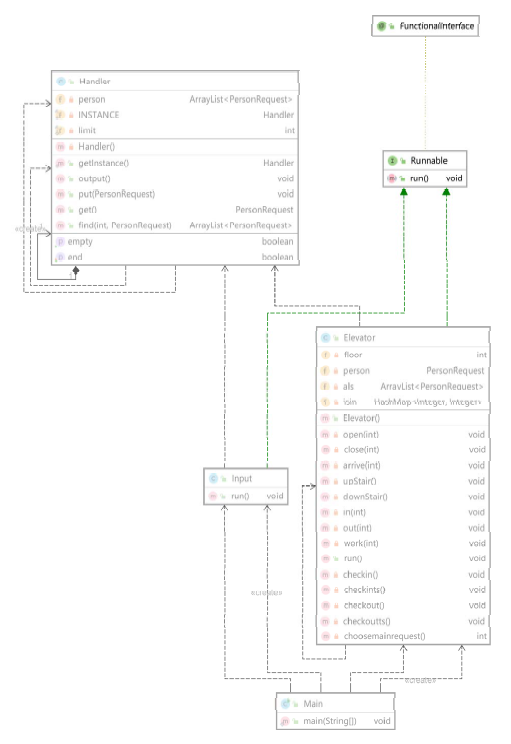Image resolution: width=511 pixels, height=744 pixels.
Task: Select the Handler class title
Action: [x=94, y=82]
